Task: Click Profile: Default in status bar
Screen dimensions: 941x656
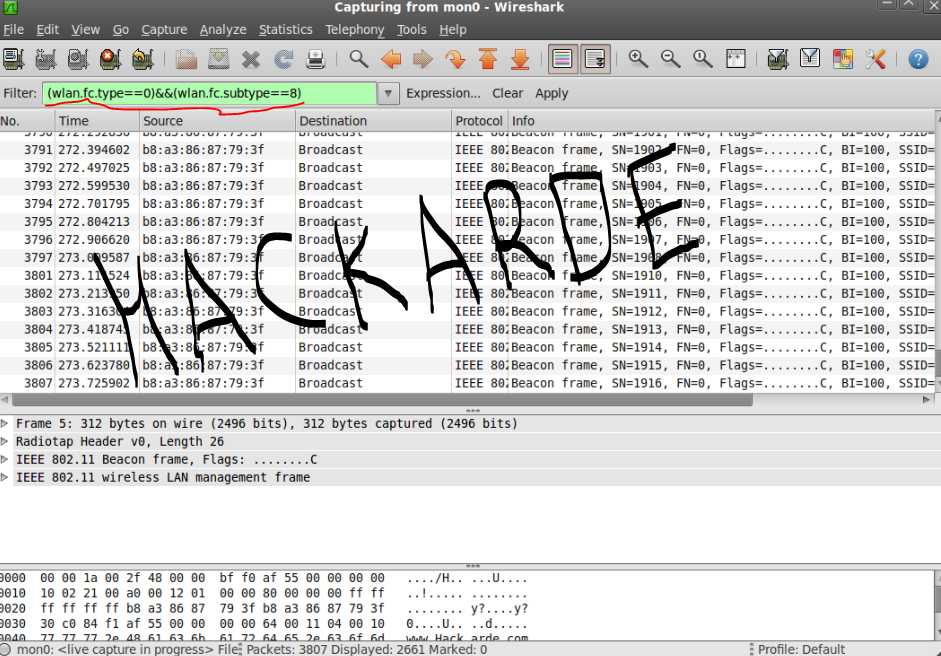Action: click(801, 649)
